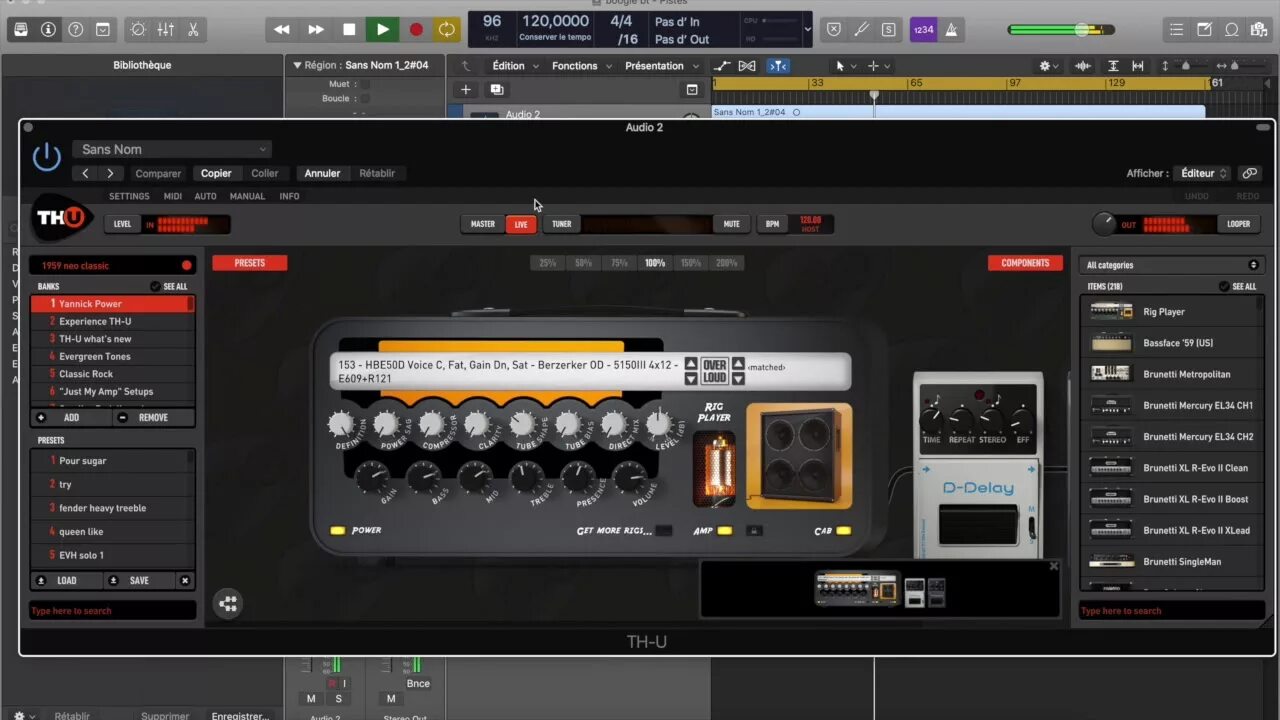
Task: Set zoom to 75%
Action: (x=619, y=263)
